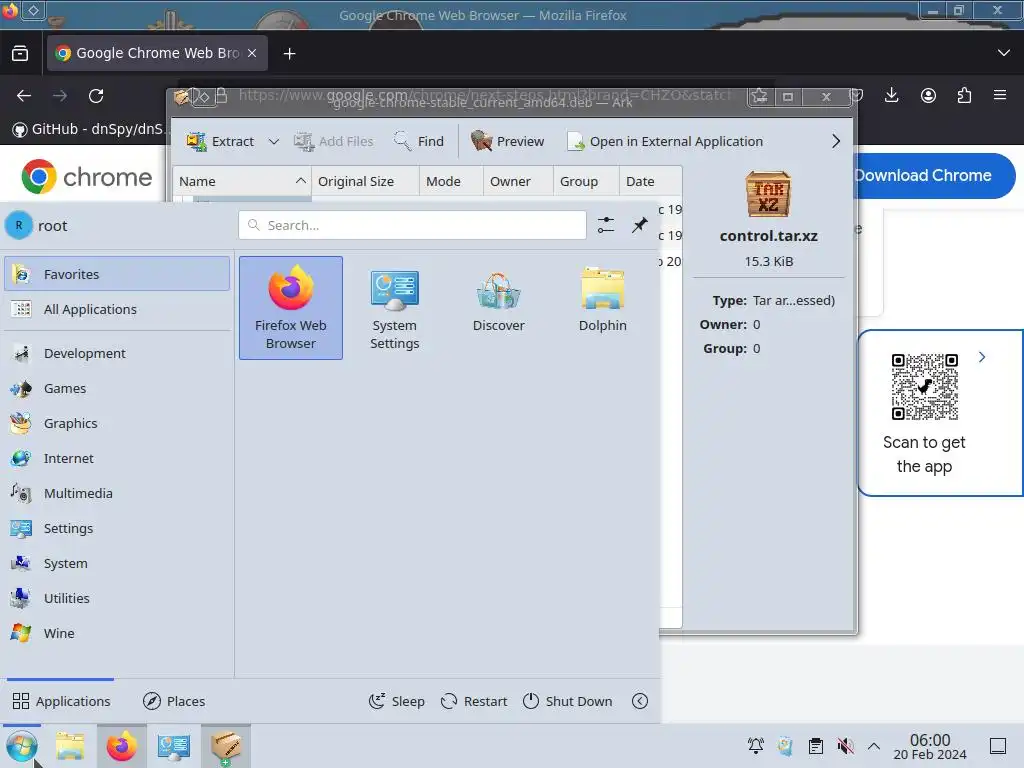Click the launcher Search field
This screenshot has height=768, width=1024.
point(412,225)
